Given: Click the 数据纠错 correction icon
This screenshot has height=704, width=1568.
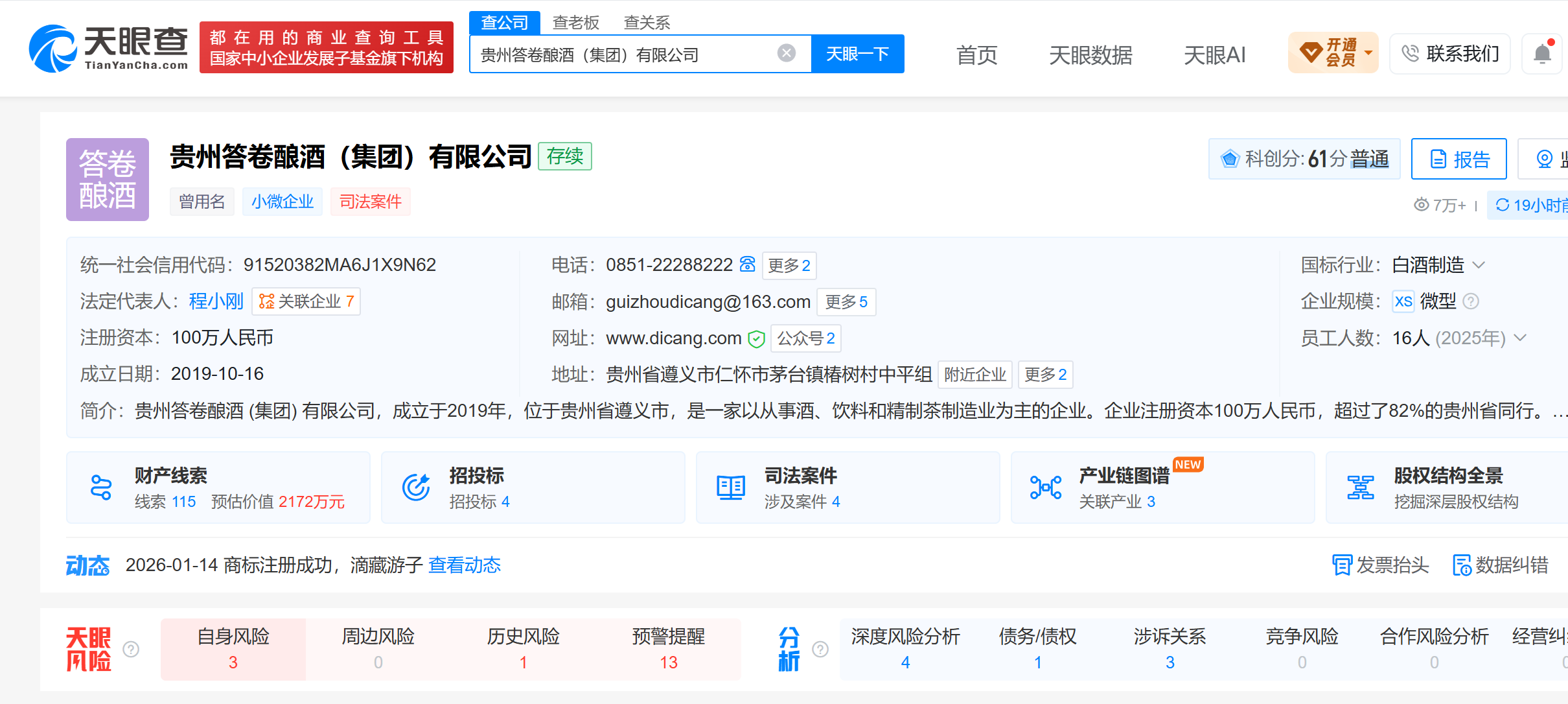Looking at the screenshot, I should (1462, 565).
